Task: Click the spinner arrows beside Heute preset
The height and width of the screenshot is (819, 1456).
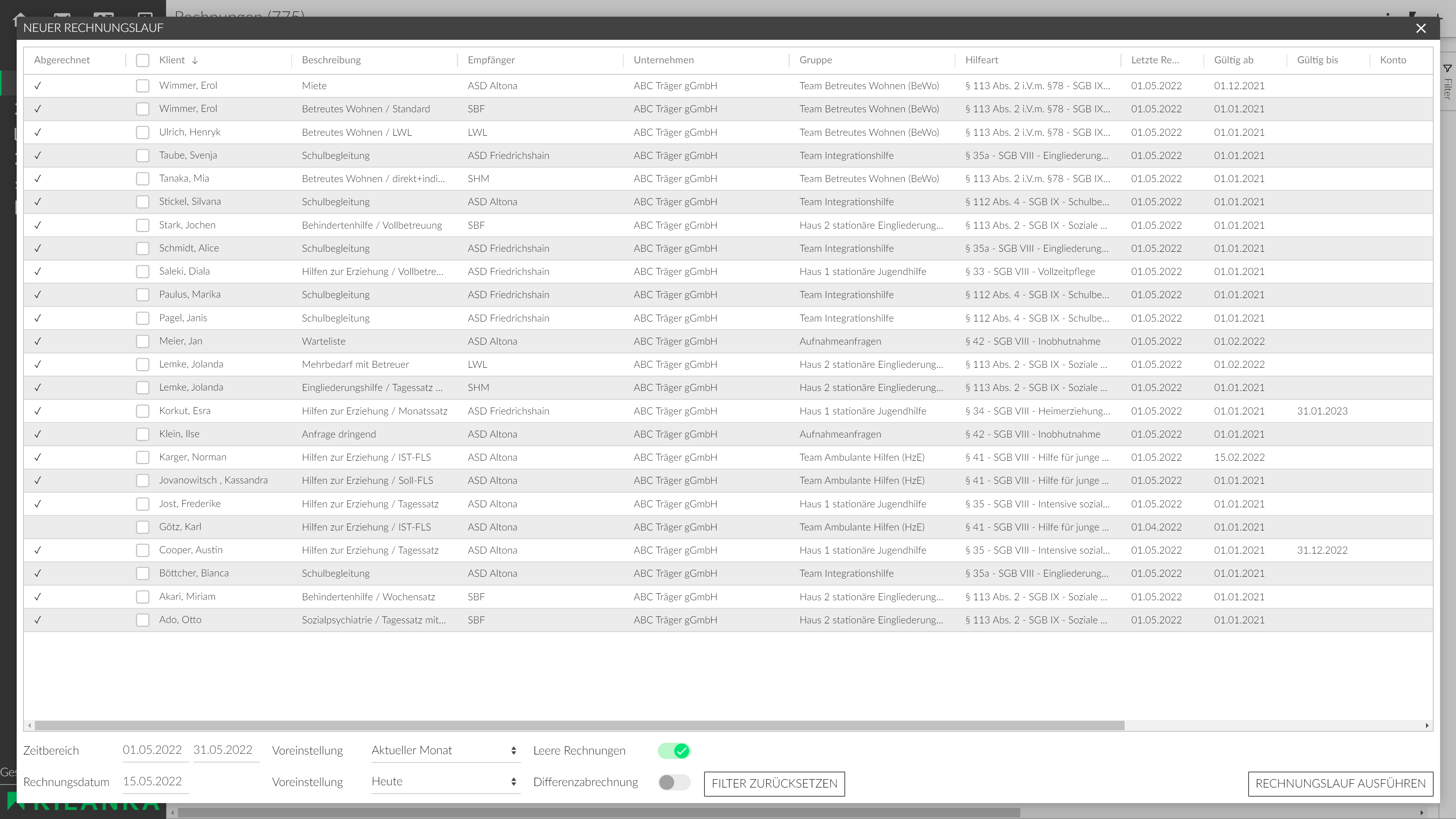Action: click(x=513, y=782)
